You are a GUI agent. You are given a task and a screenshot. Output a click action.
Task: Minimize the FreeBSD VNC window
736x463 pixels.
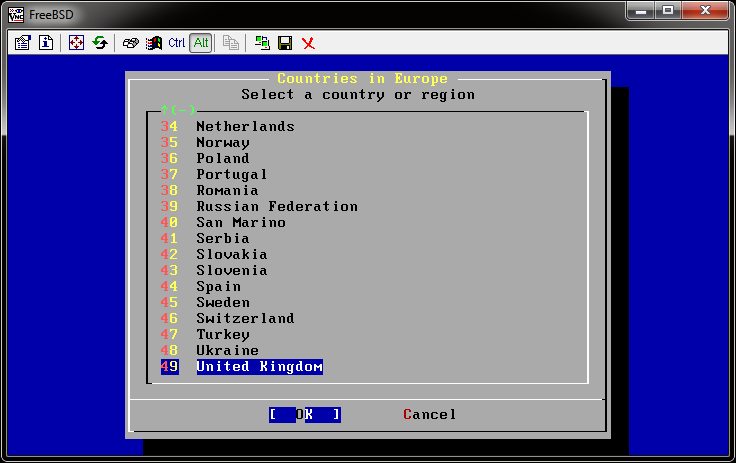641,10
